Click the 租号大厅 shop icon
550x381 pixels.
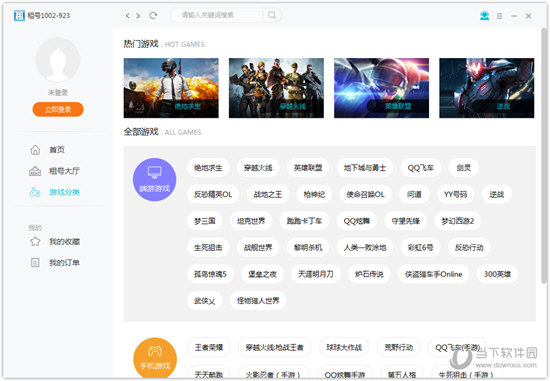(35, 171)
